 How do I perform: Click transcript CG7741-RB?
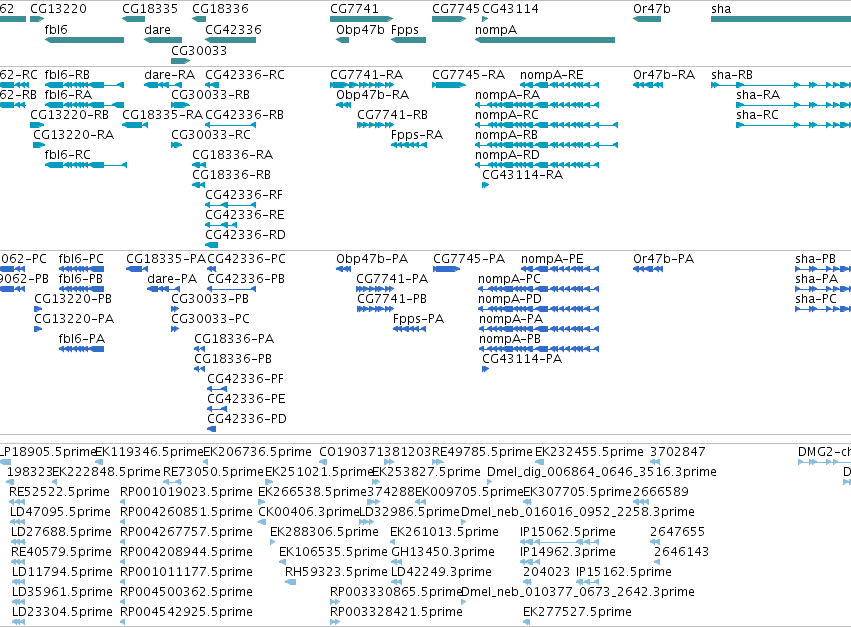(392, 115)
